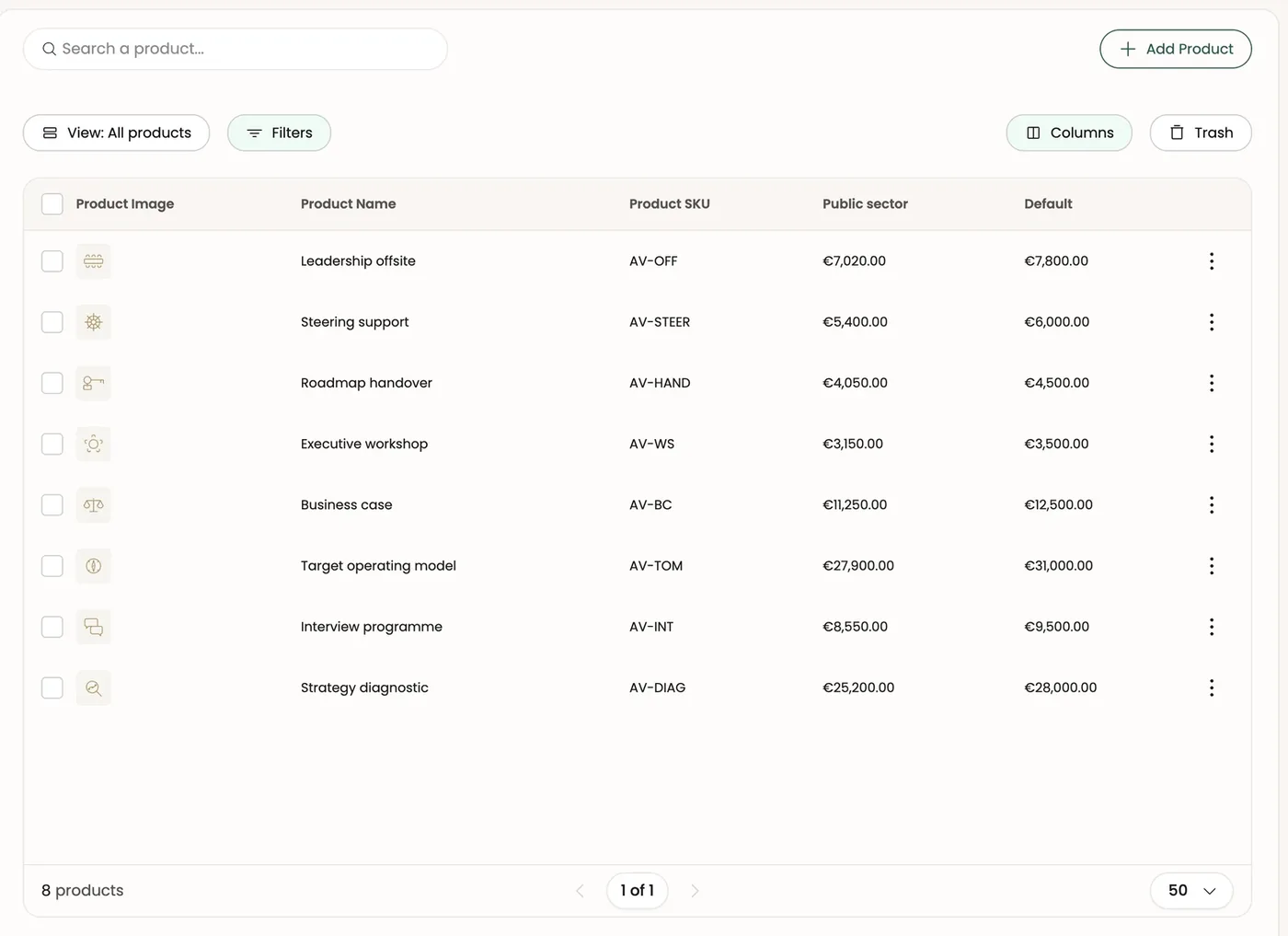Screen dimensions: 1288x936
Task: Focus the Search a product field
Action: point(236,49)
